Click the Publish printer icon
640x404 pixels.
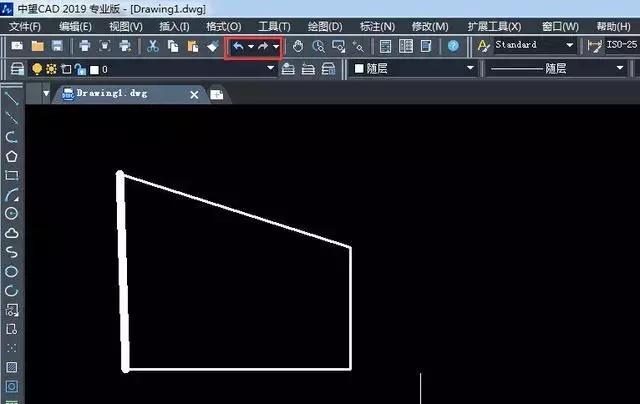[x=125, y=46]
